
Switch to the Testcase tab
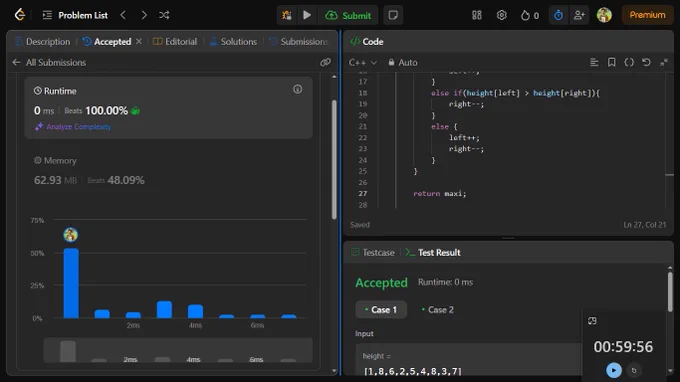[373, 252]
